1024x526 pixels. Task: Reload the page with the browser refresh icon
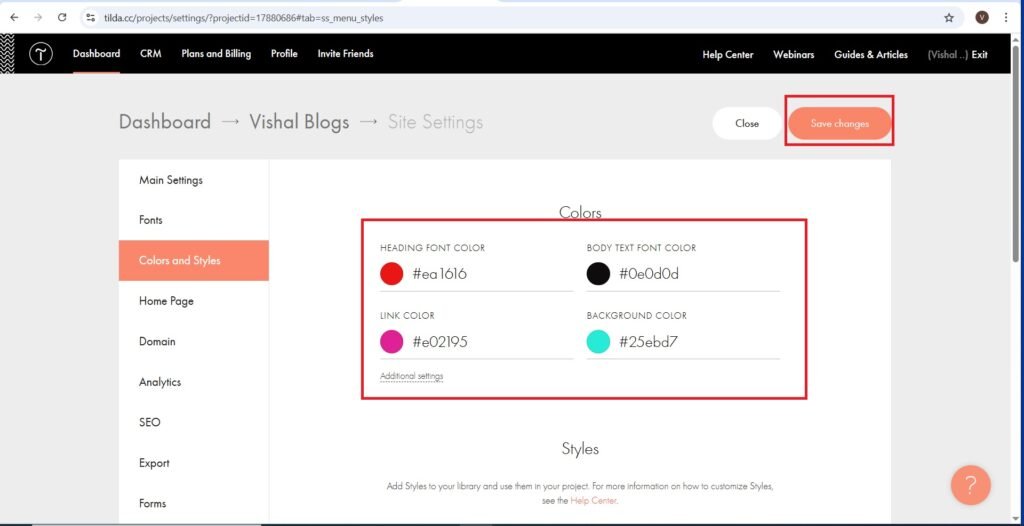click(x=62, y=17)
